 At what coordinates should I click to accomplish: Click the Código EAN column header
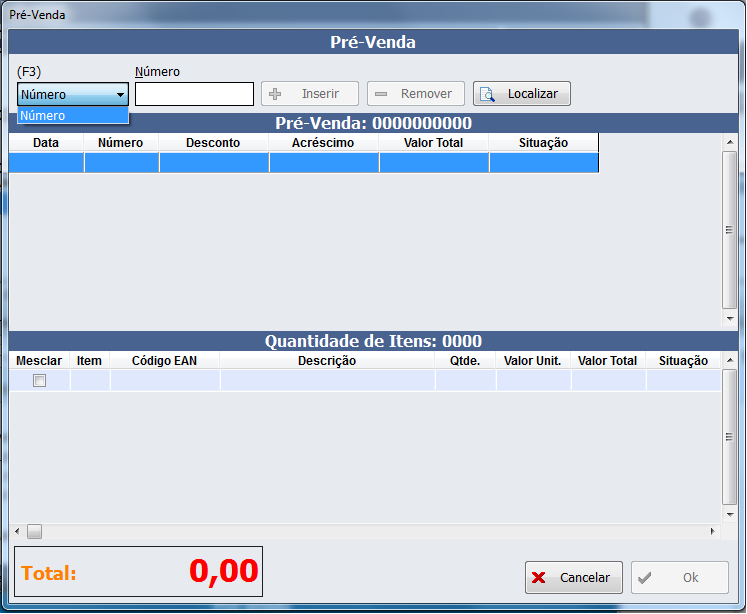(165, 361)
